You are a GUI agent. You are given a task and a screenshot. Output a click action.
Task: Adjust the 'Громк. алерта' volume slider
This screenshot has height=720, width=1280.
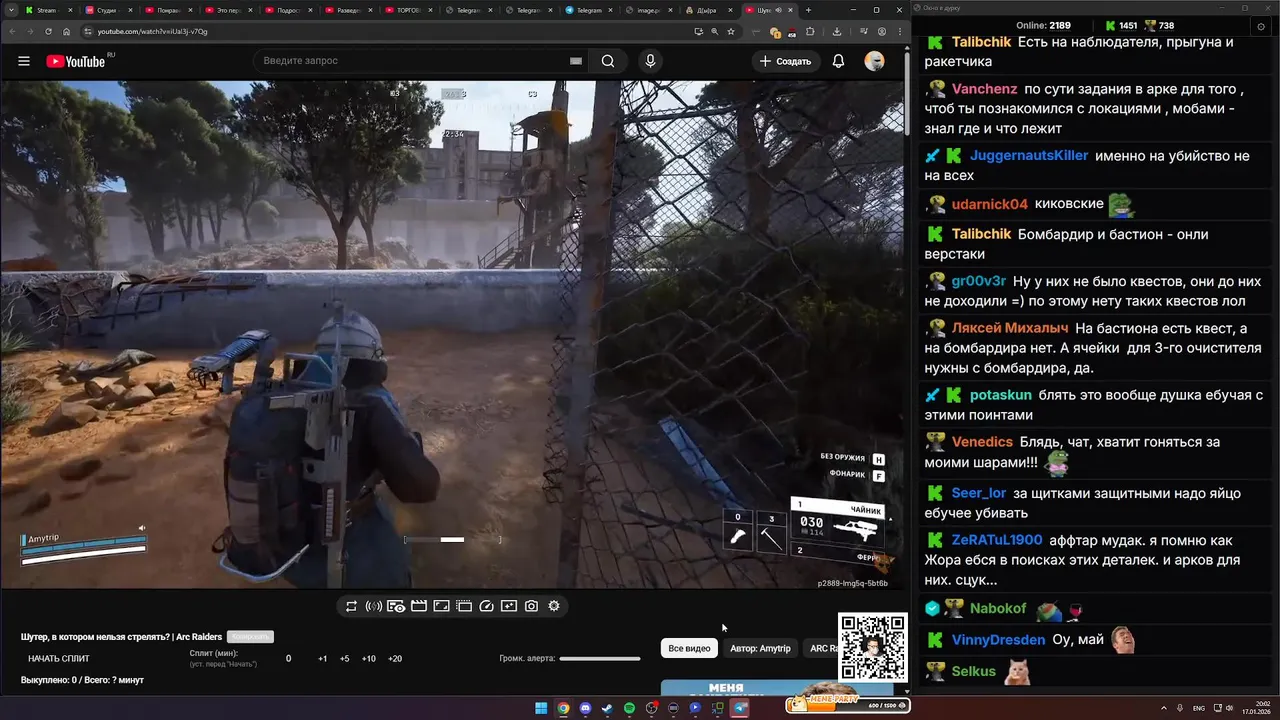(600, 659)
